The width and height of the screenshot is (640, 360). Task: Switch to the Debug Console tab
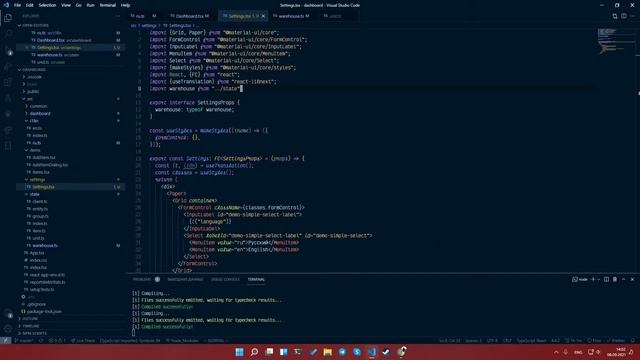pos(225,279)
